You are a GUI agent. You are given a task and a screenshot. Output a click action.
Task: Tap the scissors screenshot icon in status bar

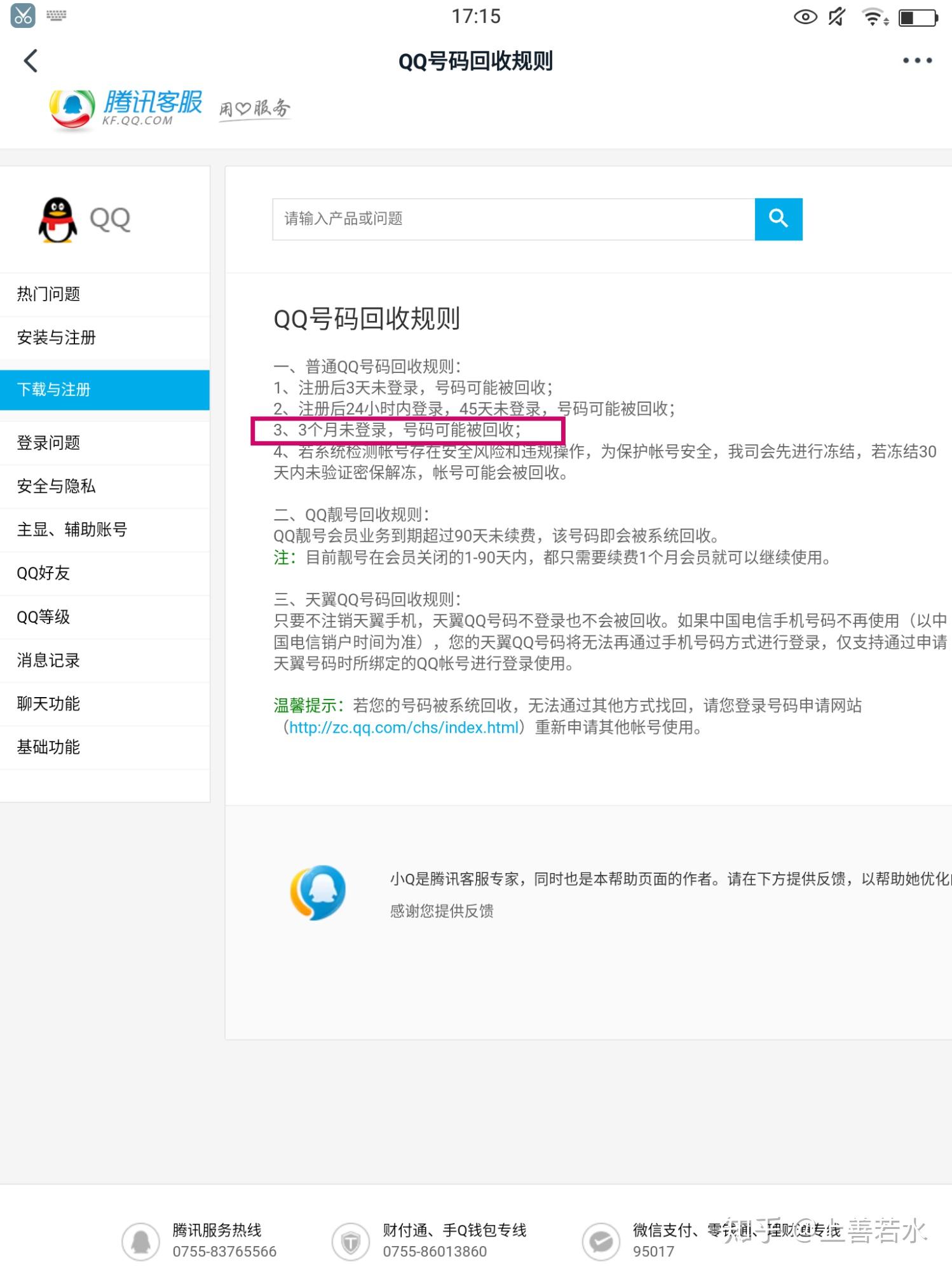point(23,16)
